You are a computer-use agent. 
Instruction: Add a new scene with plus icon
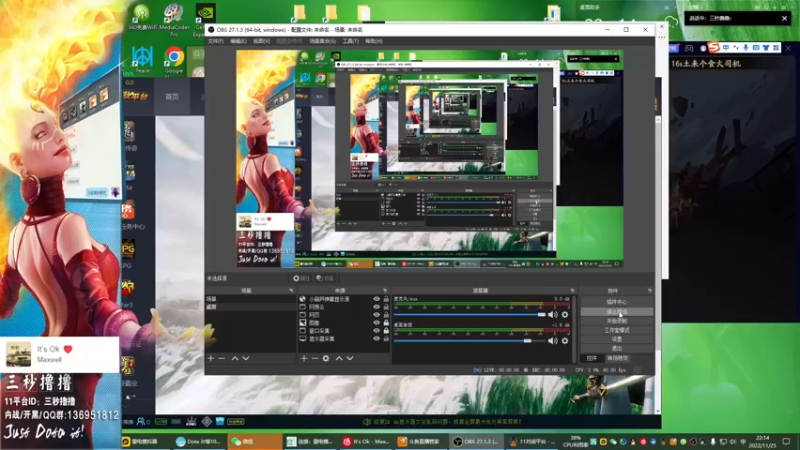[x=211, y=358]
